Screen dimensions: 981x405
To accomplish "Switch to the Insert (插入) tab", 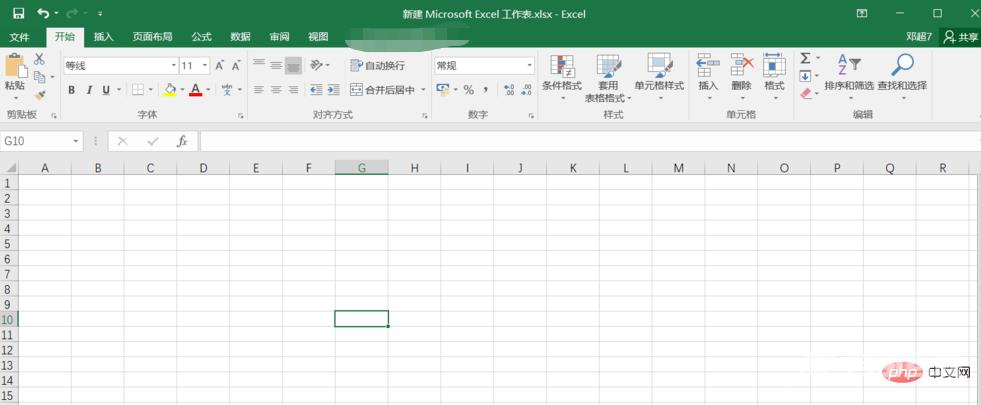I will point(103,37).
